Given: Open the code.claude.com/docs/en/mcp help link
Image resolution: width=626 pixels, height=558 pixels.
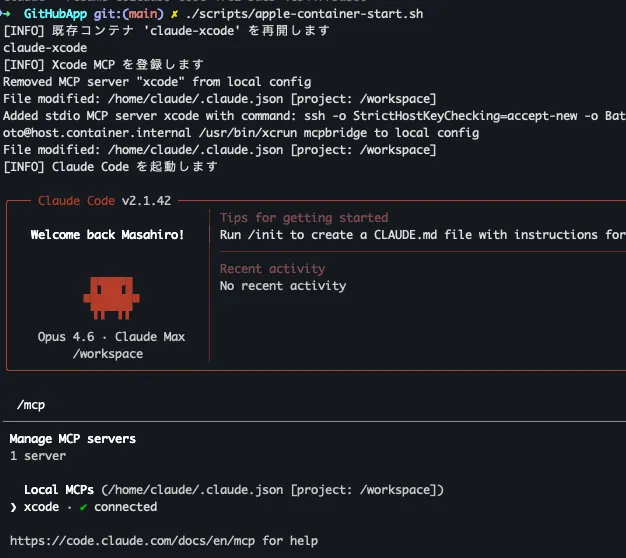Looking at the screenshot, I should click(132, 541).
